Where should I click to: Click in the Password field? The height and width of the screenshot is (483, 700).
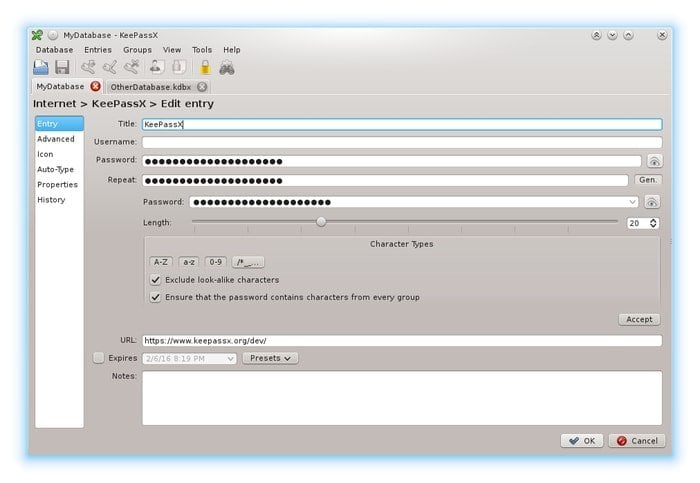click(392, 161)
